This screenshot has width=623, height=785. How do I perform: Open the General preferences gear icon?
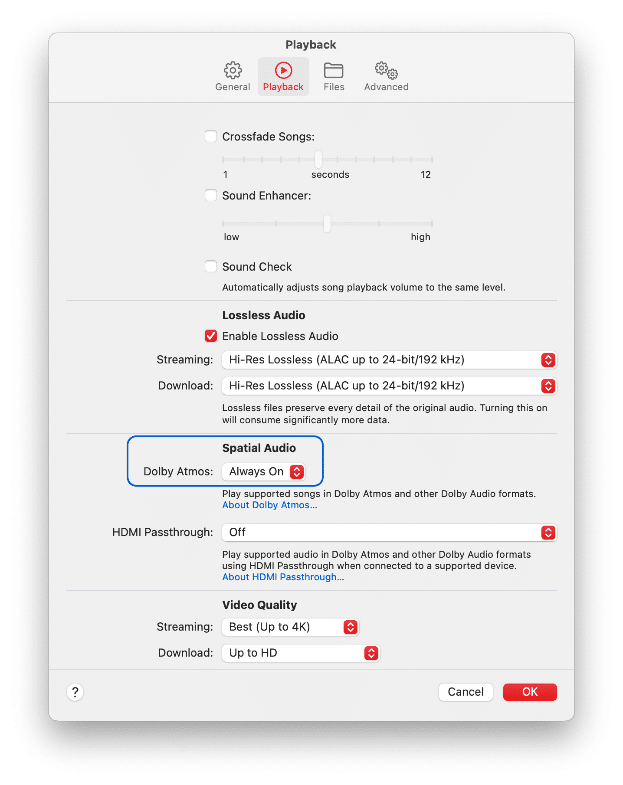coord(232,70)
